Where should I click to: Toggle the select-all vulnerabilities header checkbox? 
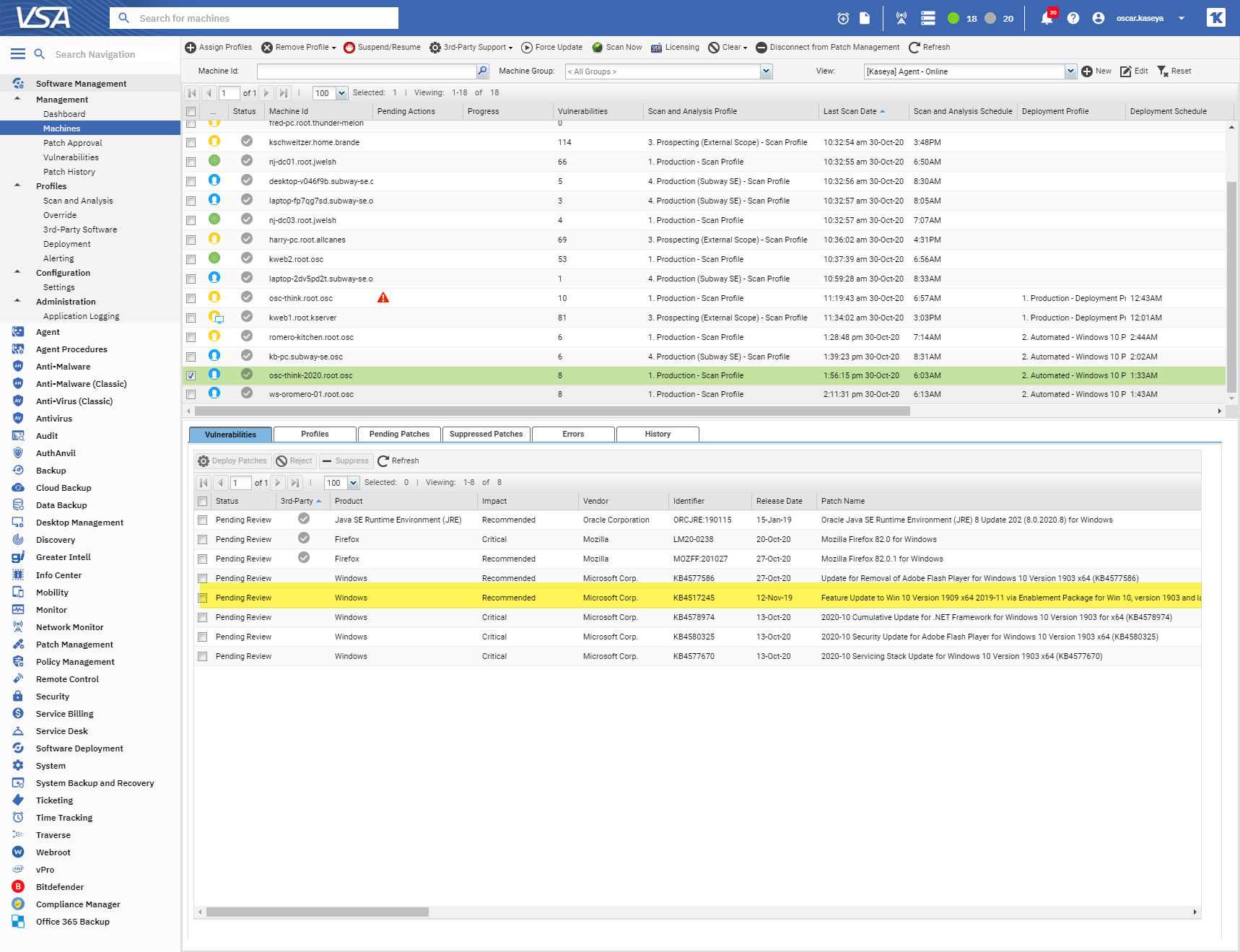[203, 501]
